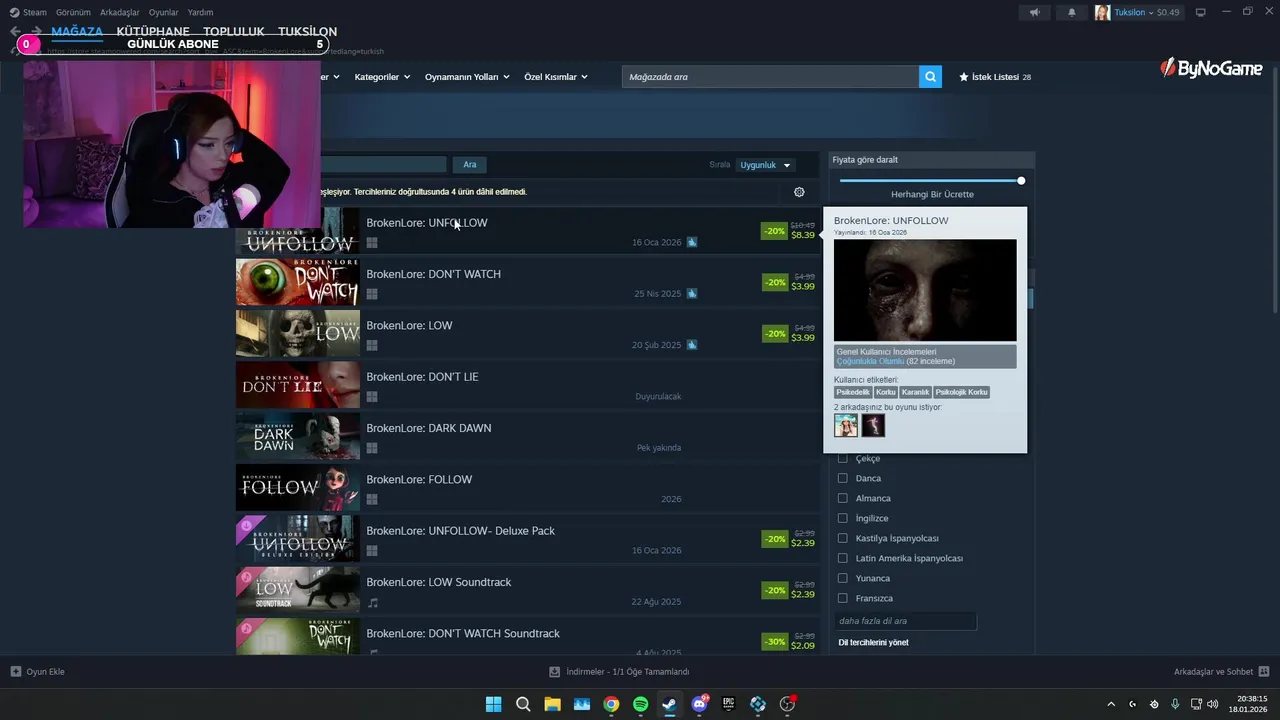
Task: Click the microphone icon in the system tray
Action: point(1175,704)
